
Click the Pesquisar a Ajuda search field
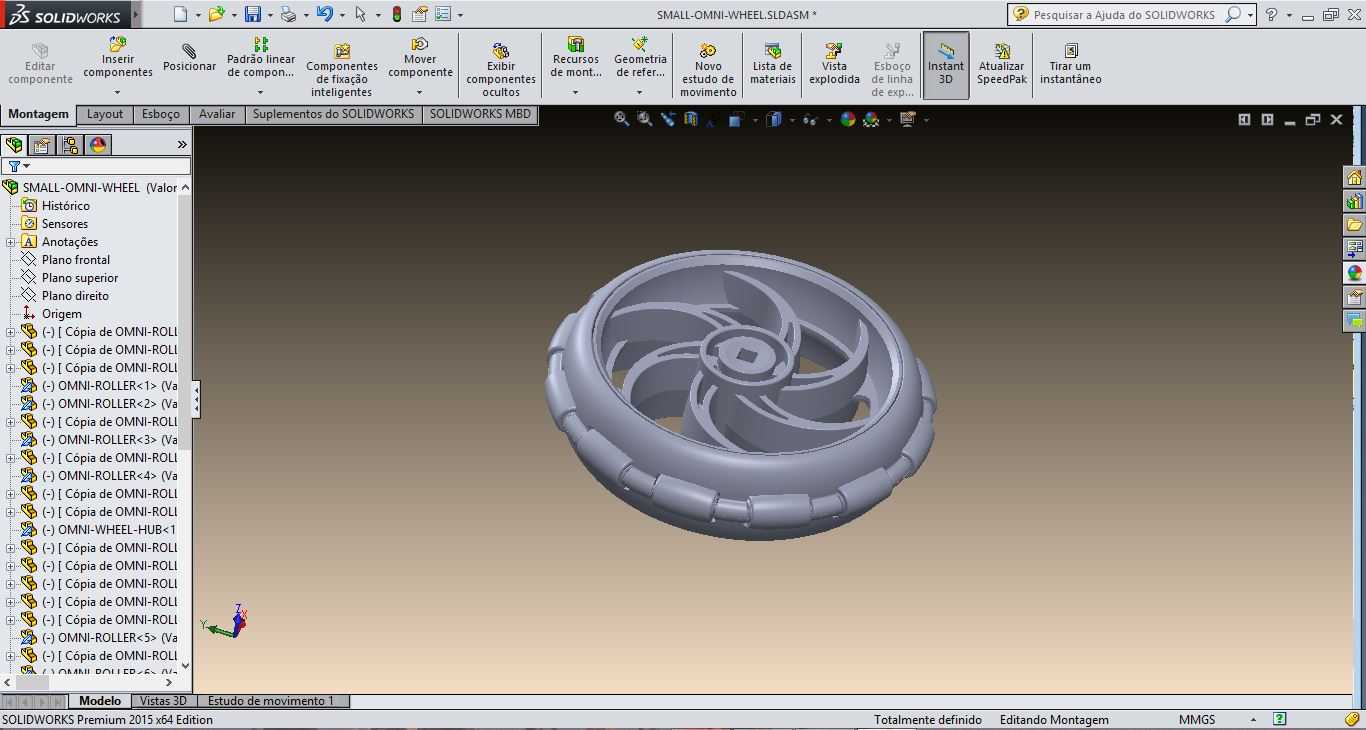(1125, 15)
